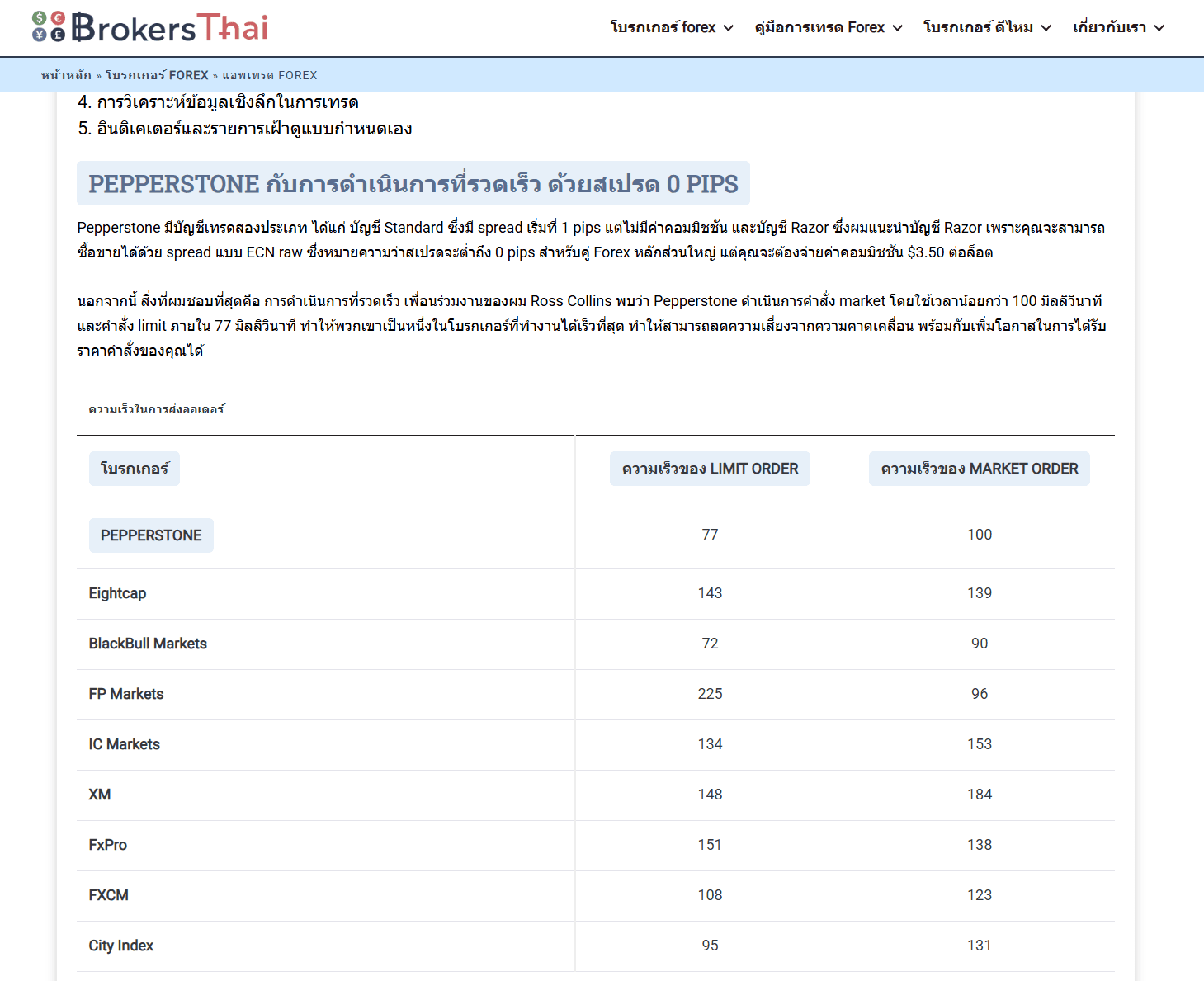The width and height of the screenshot is (1204, 981).
Task: Click City Index limit value 95
Action: (x=710, y=946)
